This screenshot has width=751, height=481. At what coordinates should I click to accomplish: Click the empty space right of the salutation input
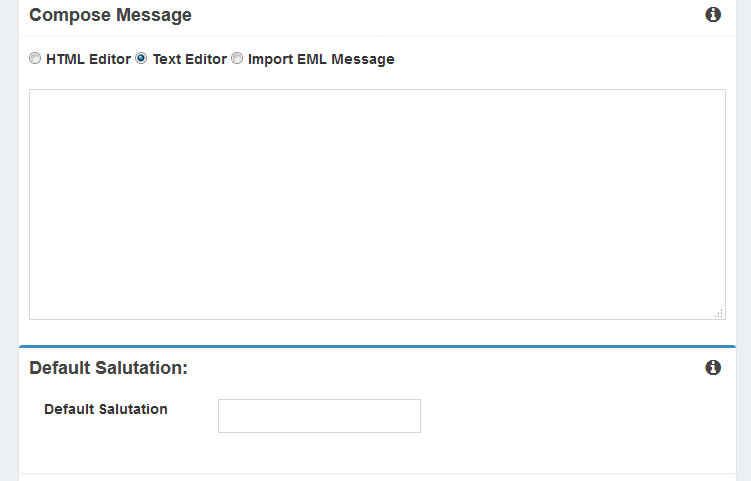tap(570, 416)
